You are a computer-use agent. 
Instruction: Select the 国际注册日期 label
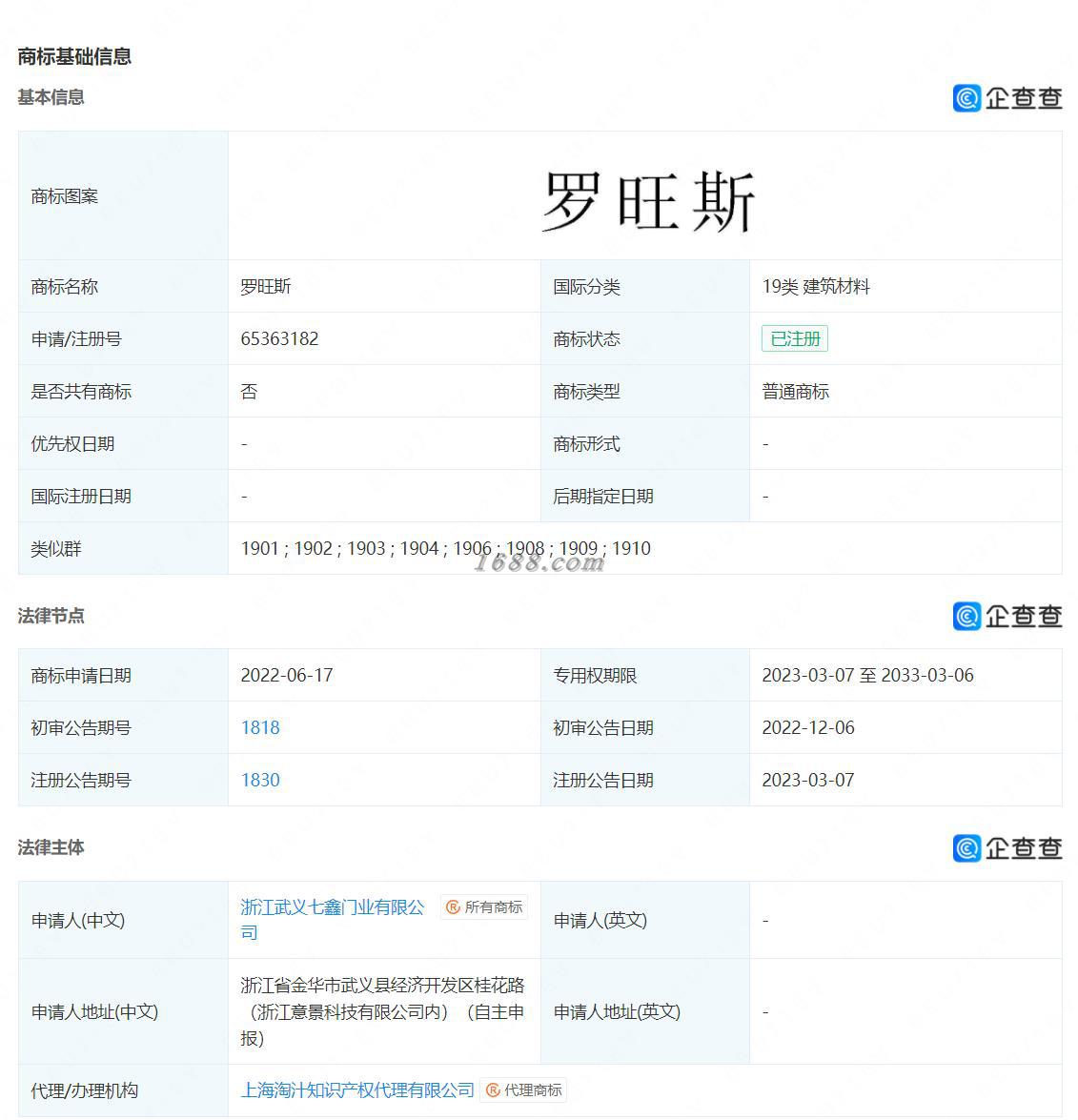[81, 497]
